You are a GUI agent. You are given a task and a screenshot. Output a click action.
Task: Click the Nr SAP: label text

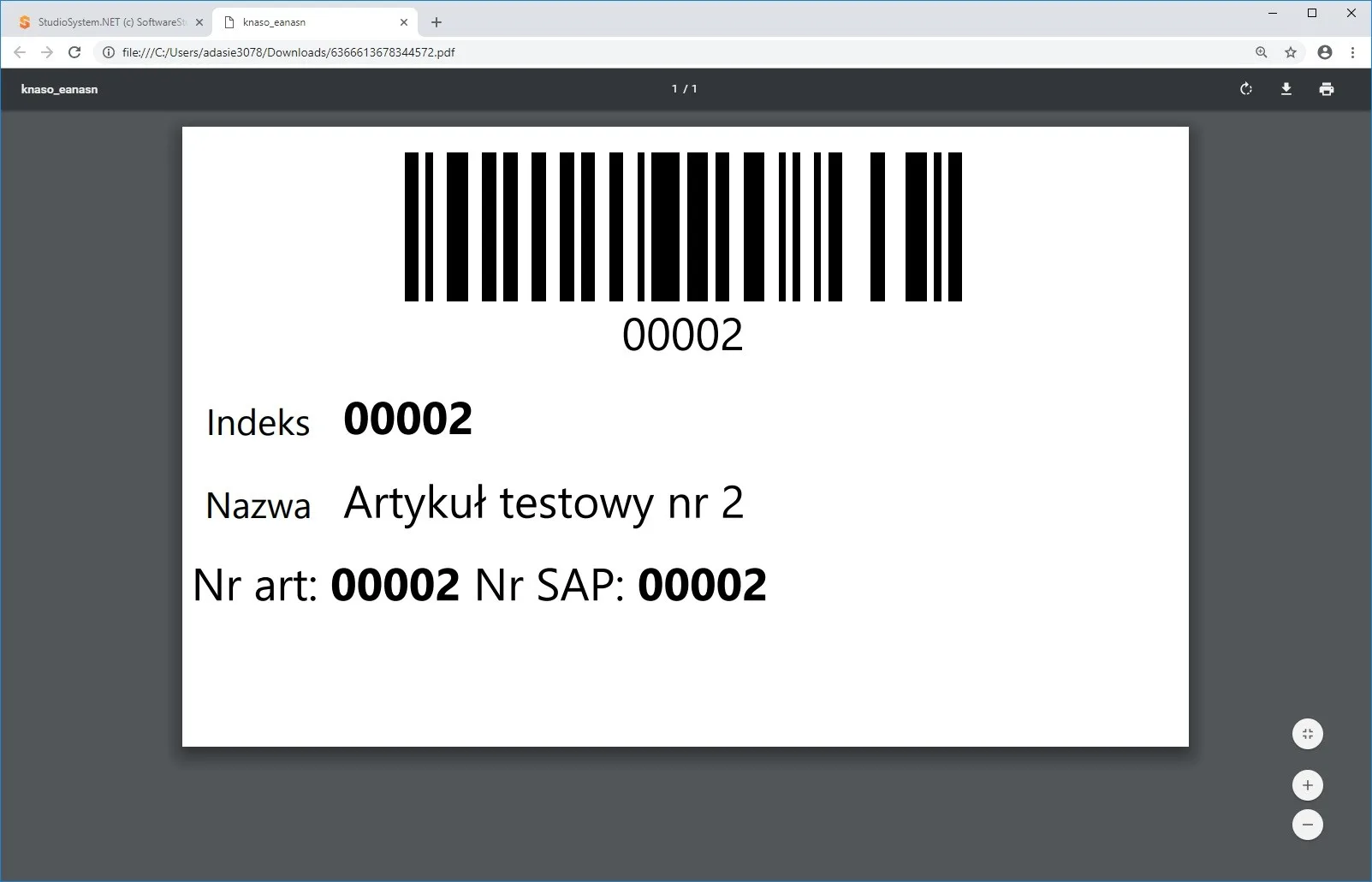(x=549, y=585)
